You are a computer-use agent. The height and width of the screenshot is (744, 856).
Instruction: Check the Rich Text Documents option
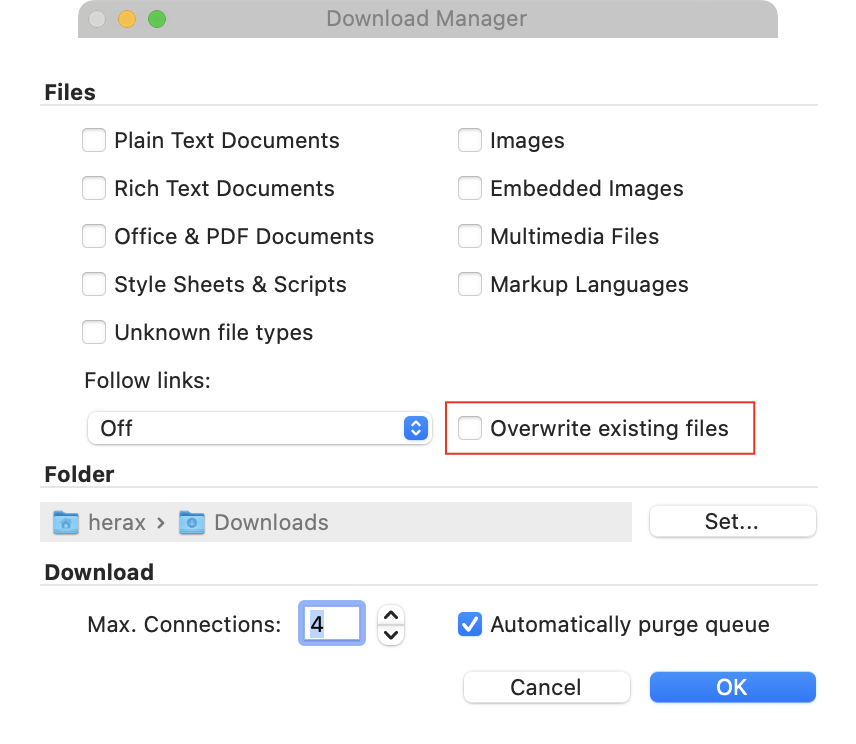(x=94, y=189)
